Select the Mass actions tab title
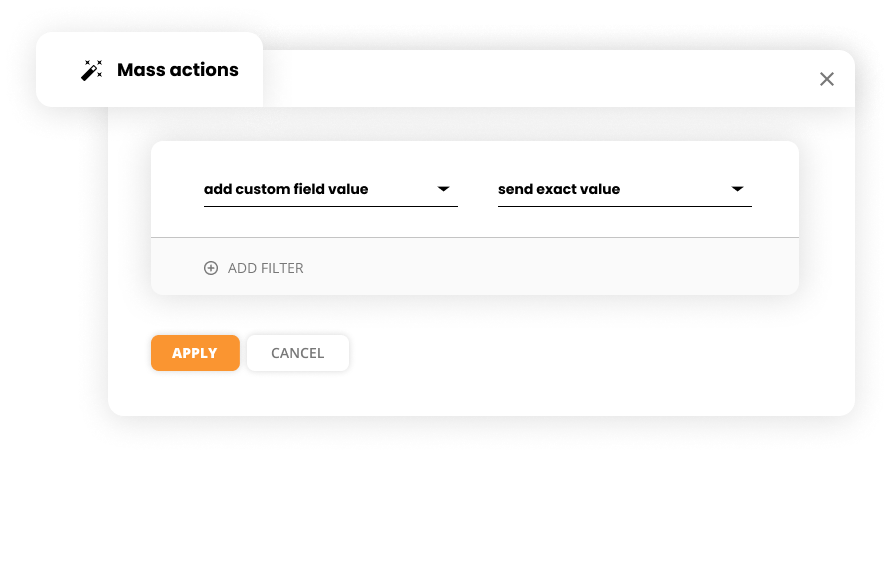891x563 pixels. 177,70
